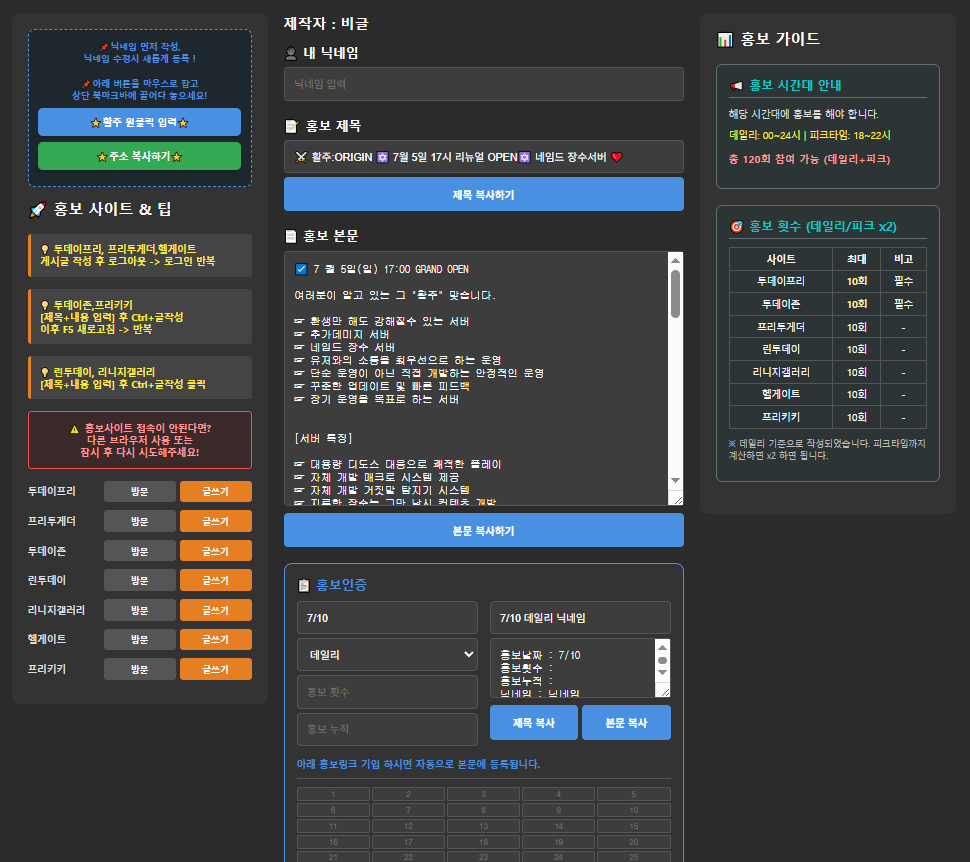Click the chart icon beside 홍보 가이드

[724, 40]
